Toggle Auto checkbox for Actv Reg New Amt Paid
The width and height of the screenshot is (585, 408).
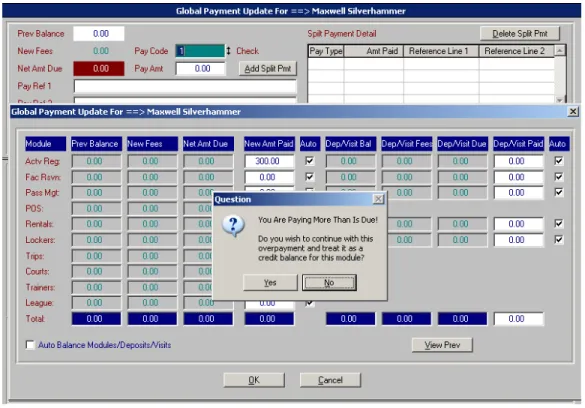[x=309, y=161]
